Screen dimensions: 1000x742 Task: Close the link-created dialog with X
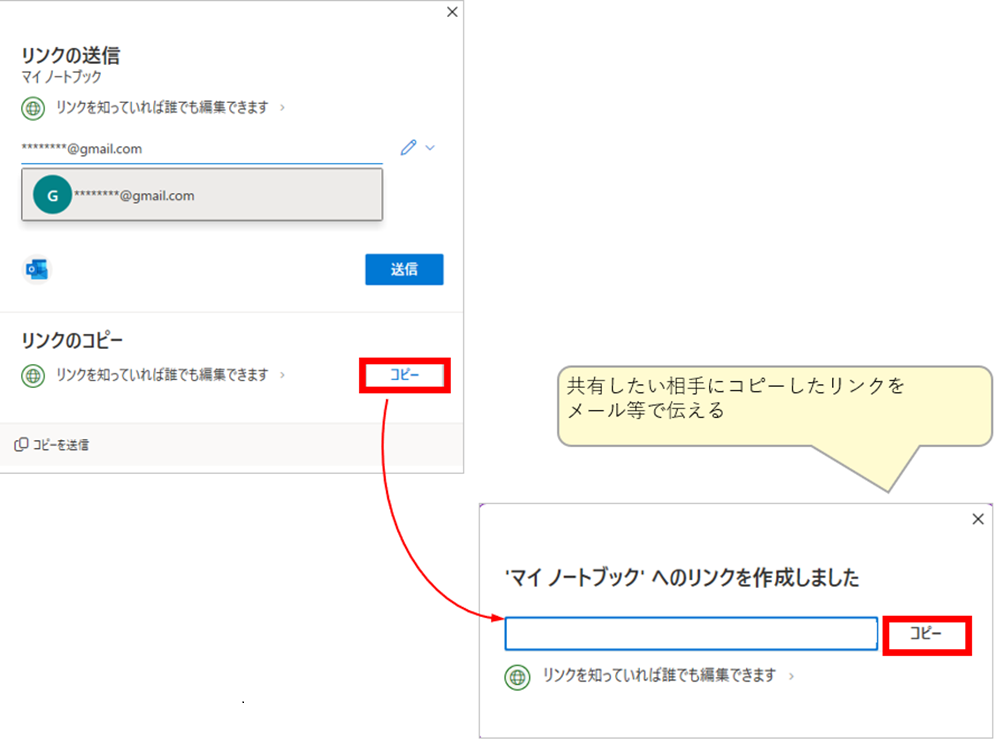978,519
